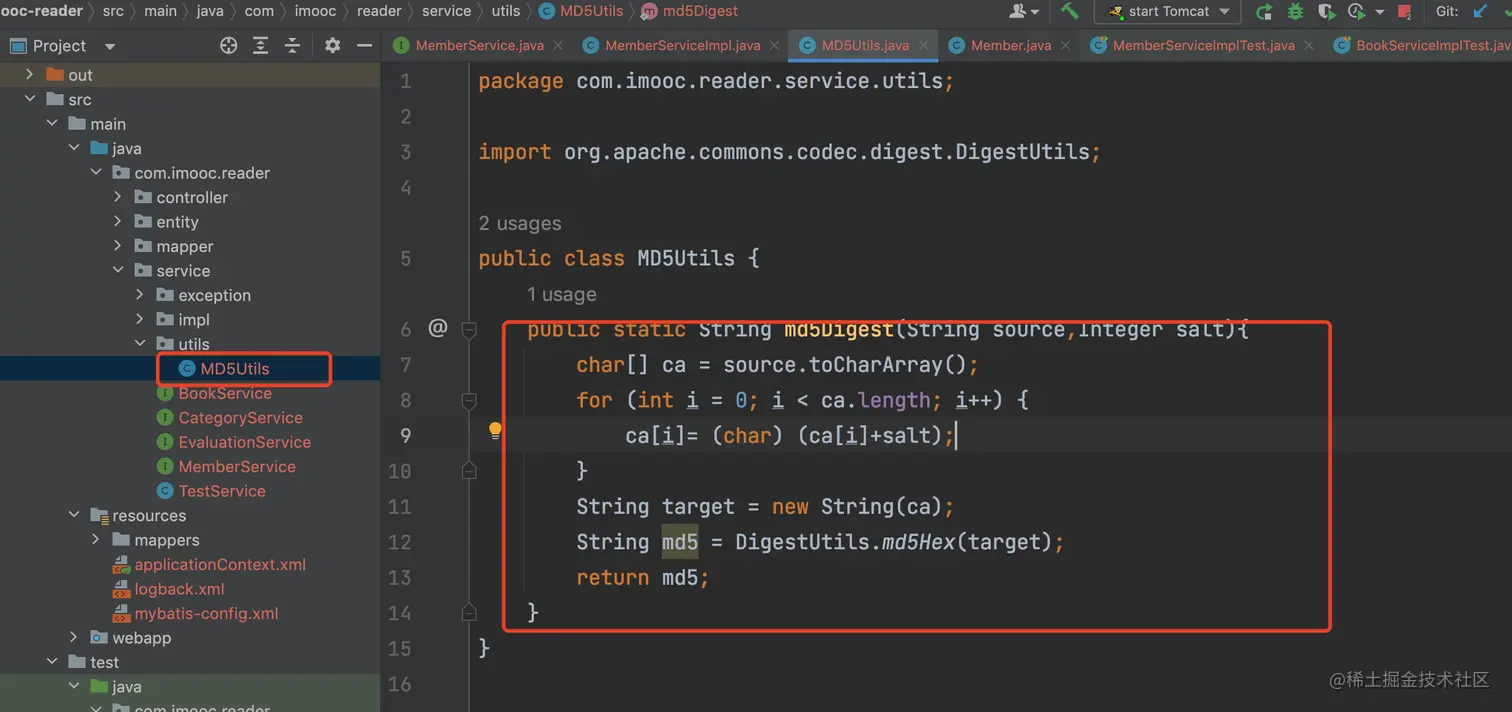The image size is (1512, 712).
Task: Expand the webapp folder
Action: click(x=74, y=638)
